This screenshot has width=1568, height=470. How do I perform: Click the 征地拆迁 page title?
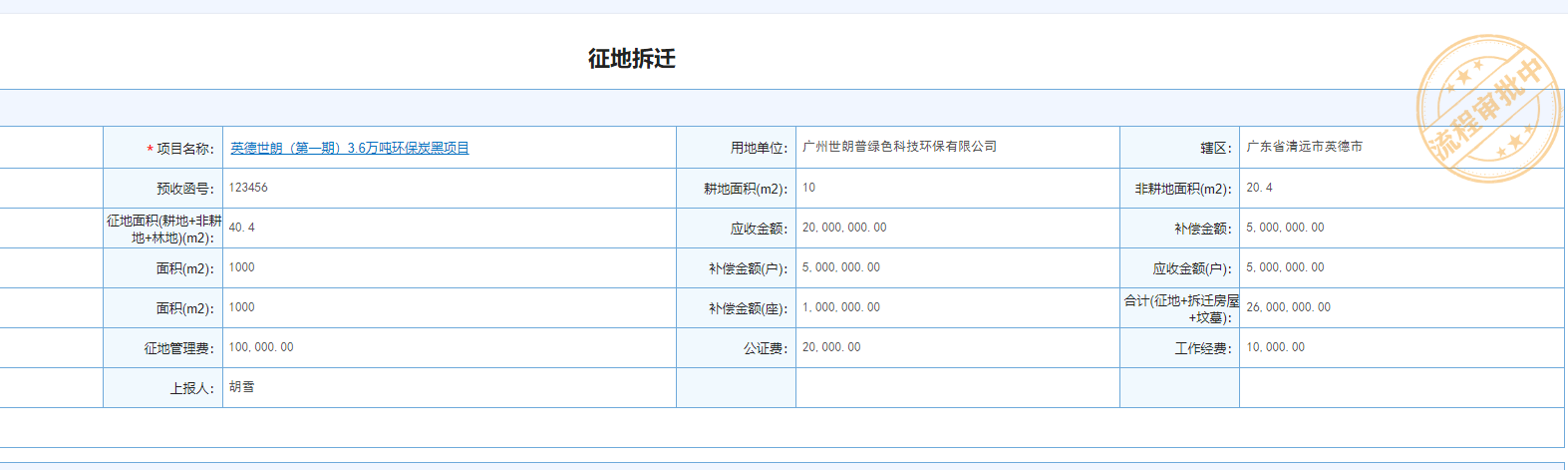(631, 59)
